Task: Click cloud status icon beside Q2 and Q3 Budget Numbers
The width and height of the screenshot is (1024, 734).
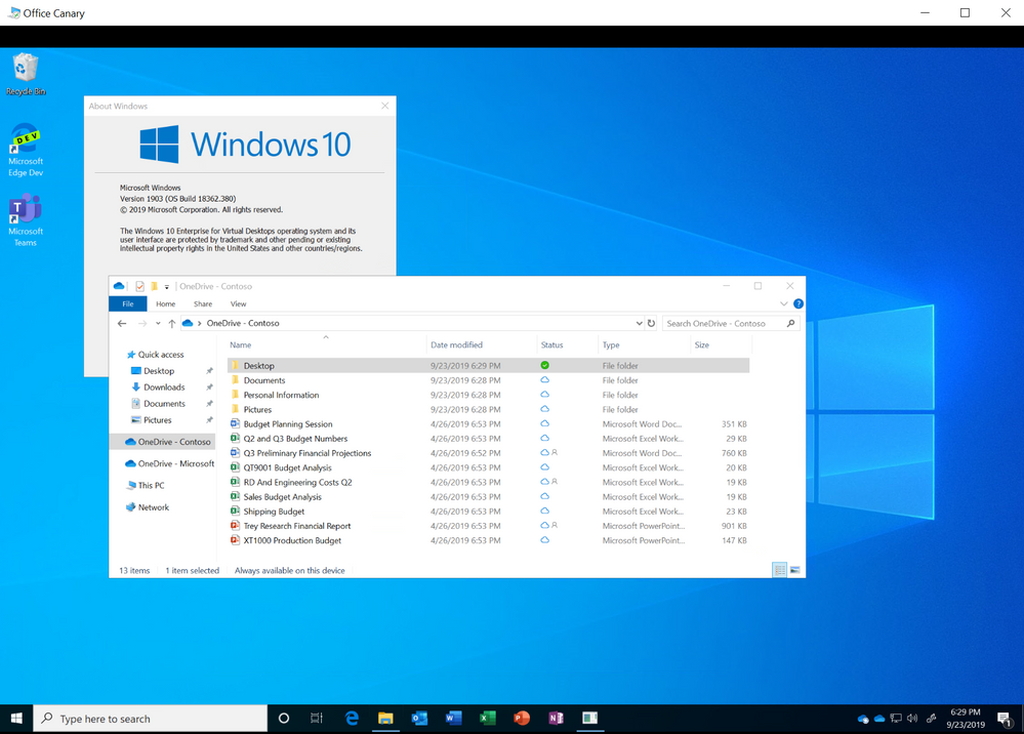Action: pos(543,438)
